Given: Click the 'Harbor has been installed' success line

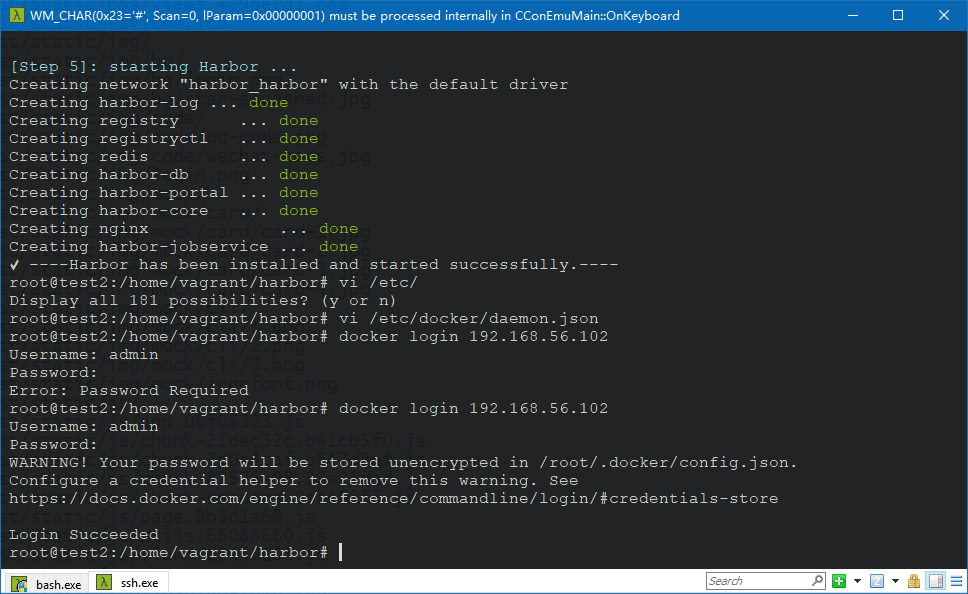Looking at the screenshot, I should pos(314,264).
